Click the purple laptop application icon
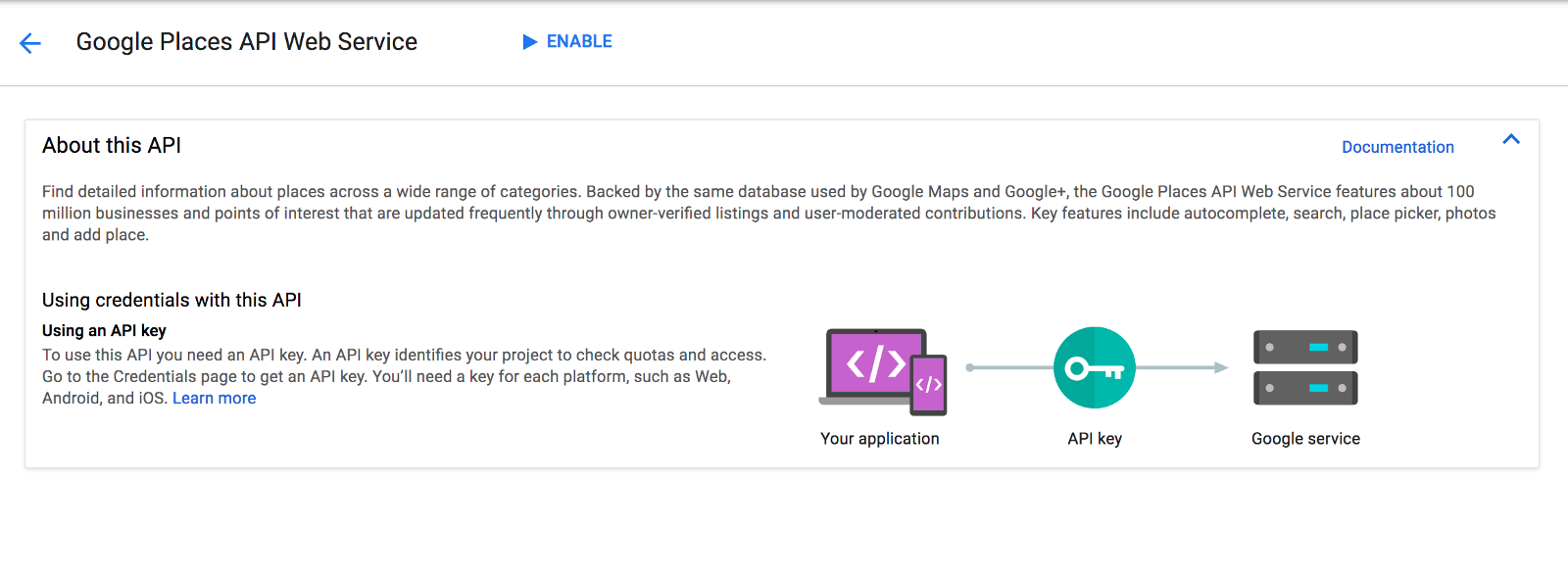Screen dimensions: 1568x575 pos(873,364)
